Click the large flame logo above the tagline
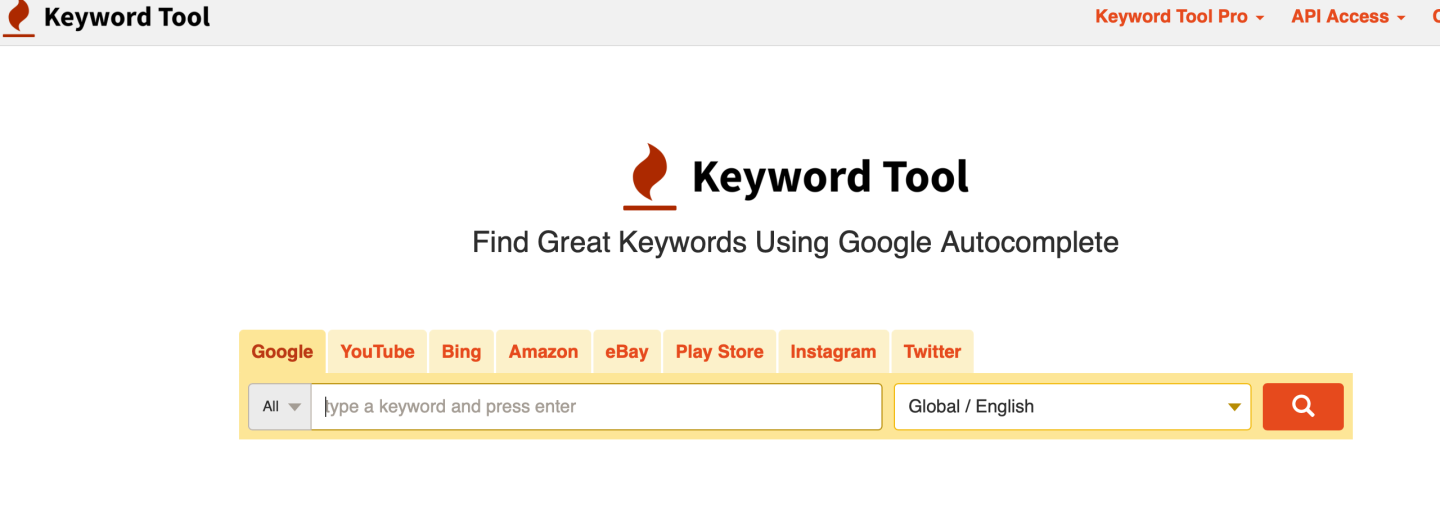The height and width of the screenshot is (512, 1440). pyautogui.click(x=650, y=176)
